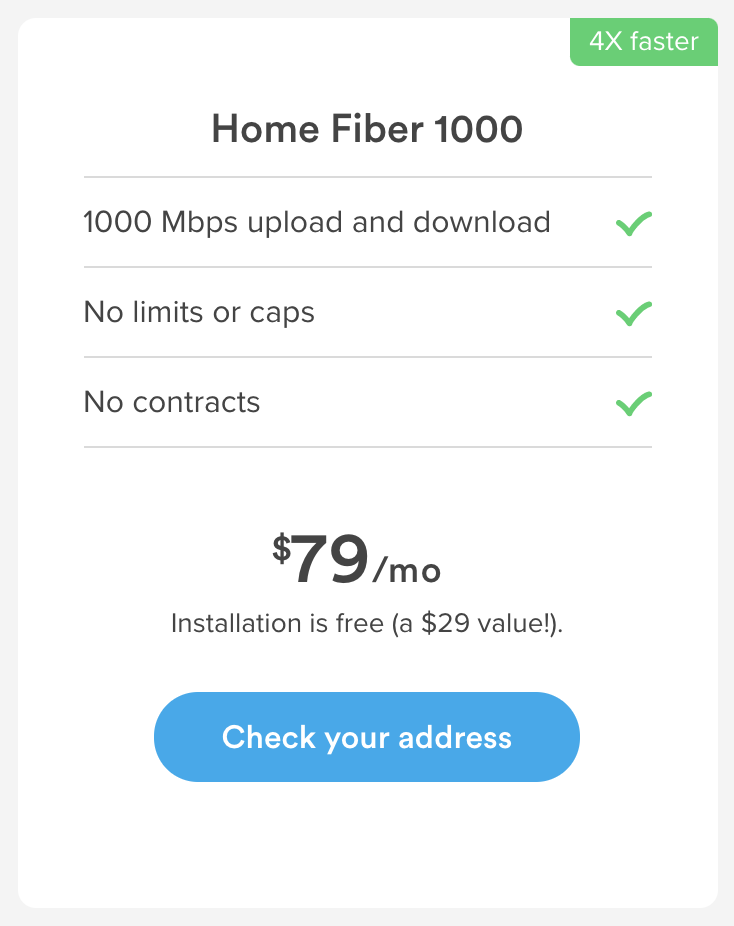This screenshot has height=926, width=734.
Task: Click the Check your address button
Action: click(x=367, y=737)
